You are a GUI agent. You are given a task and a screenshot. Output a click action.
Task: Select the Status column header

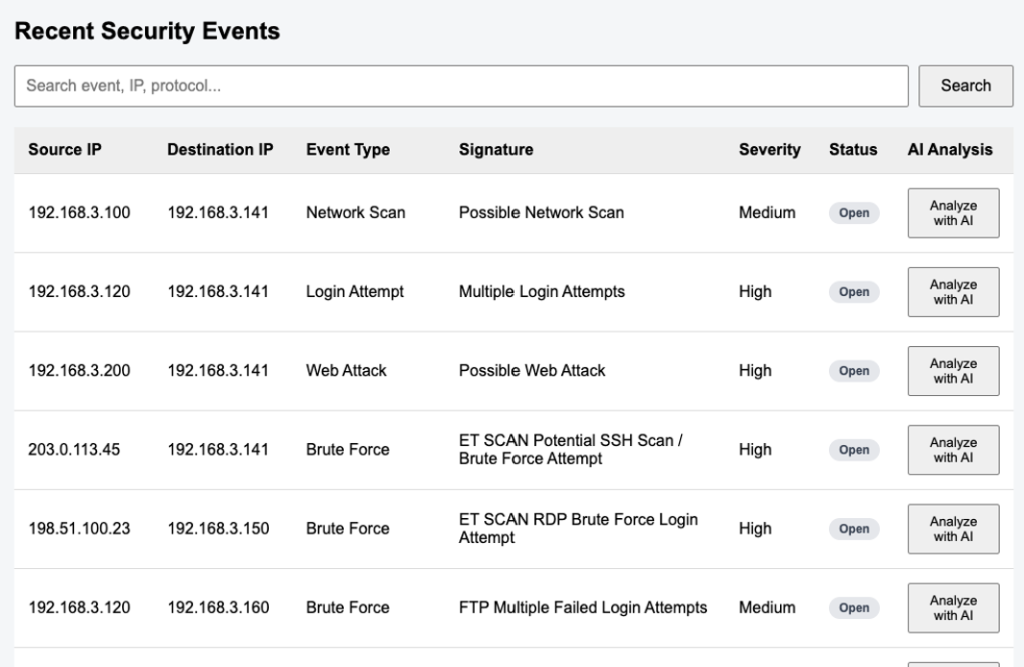(x=853, y=150)
